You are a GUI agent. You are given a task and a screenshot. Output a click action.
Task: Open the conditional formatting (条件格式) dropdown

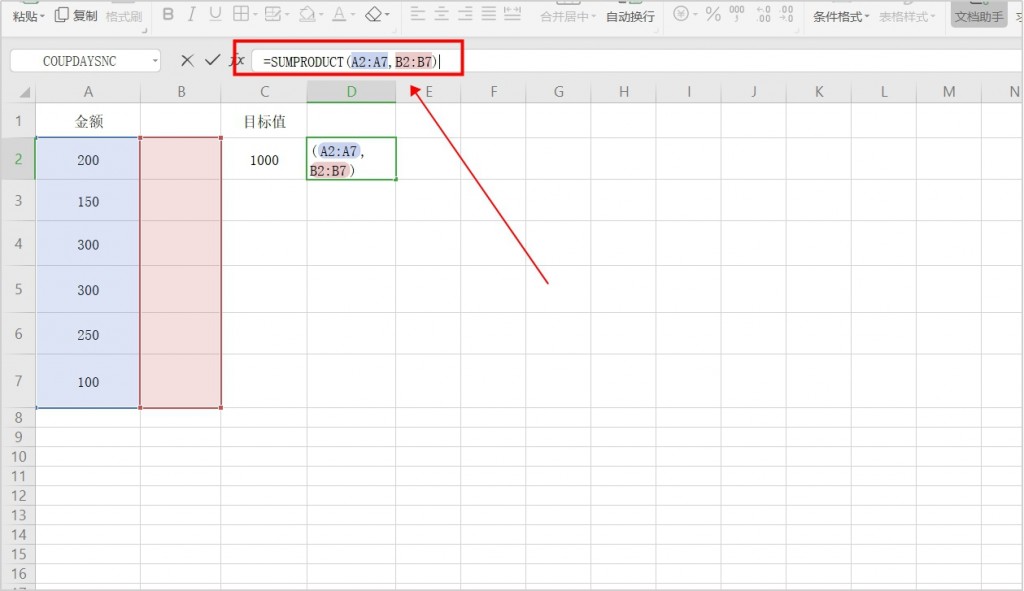click(841, 16)
